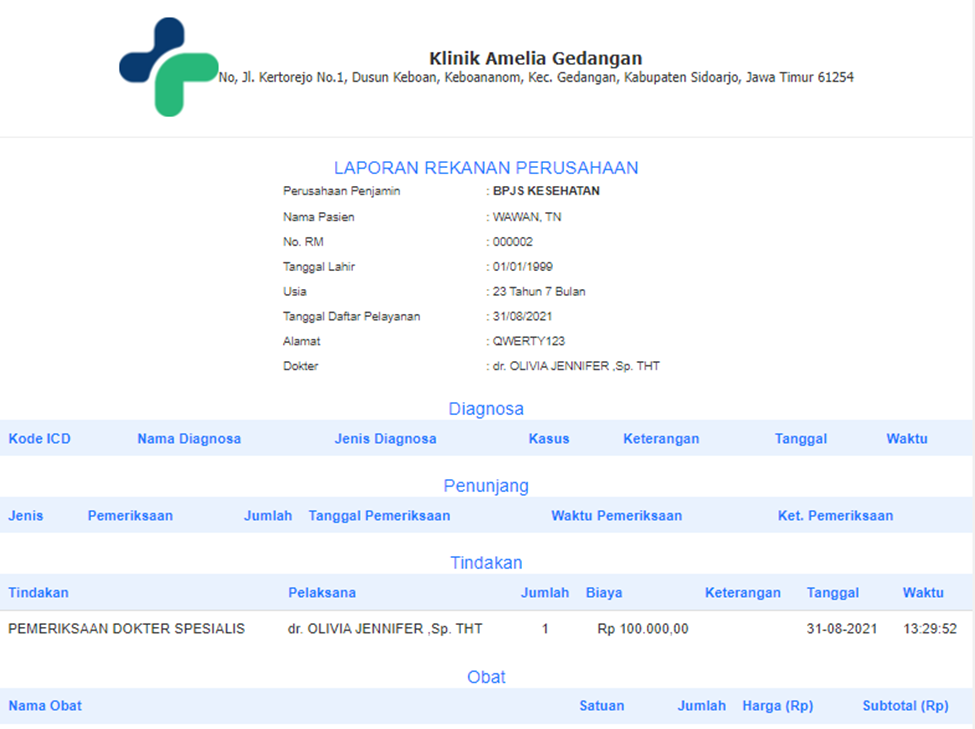Click the Tindakan table 'Jumlah' header
Screen dimensions: 975x729
click(545, 593)
